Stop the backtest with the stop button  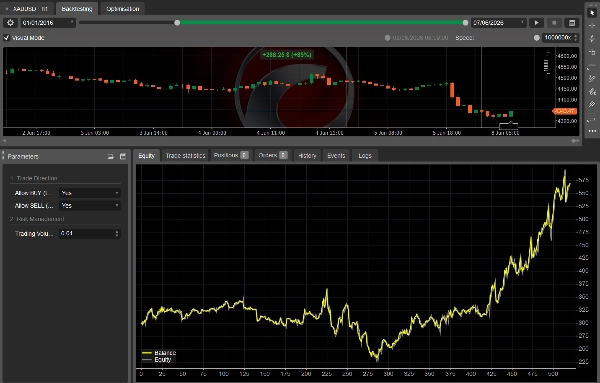coord(554,23)
